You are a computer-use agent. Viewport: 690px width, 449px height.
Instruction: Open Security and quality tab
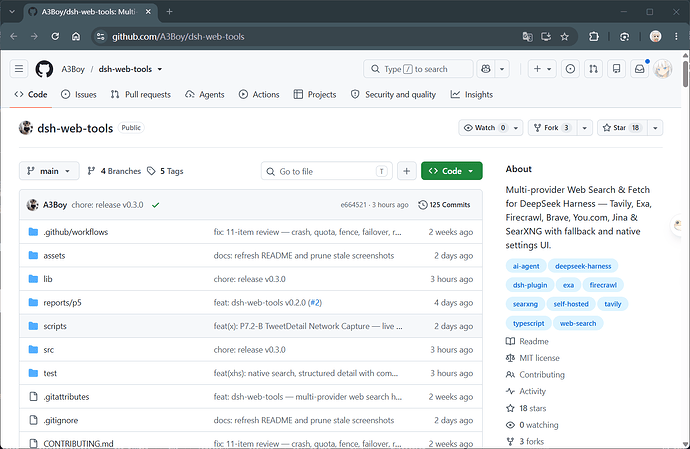coord(393,94)
